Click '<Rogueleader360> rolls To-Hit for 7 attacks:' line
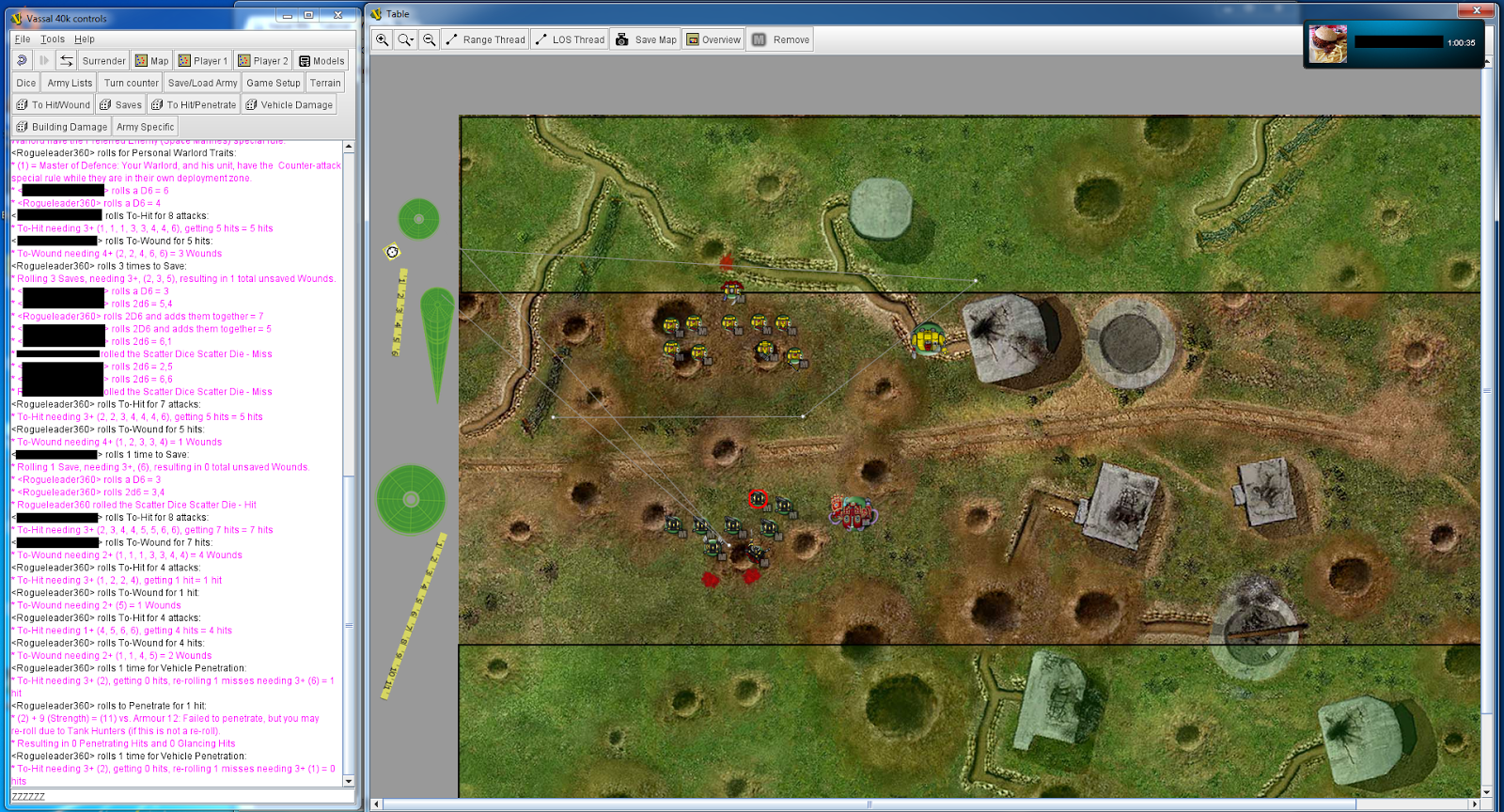 click(105, 404)
